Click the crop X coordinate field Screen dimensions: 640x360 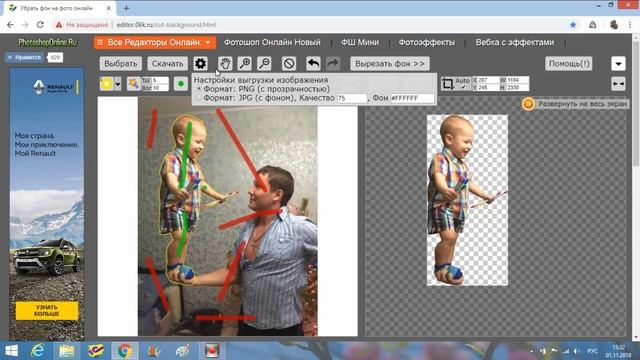[x=488, y=80]
